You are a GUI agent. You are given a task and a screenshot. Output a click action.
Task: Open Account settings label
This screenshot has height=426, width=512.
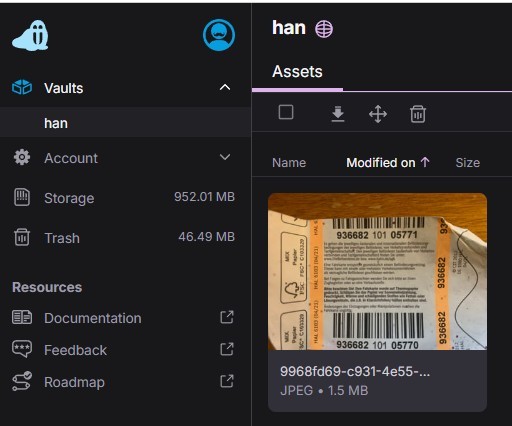point(71,158)
